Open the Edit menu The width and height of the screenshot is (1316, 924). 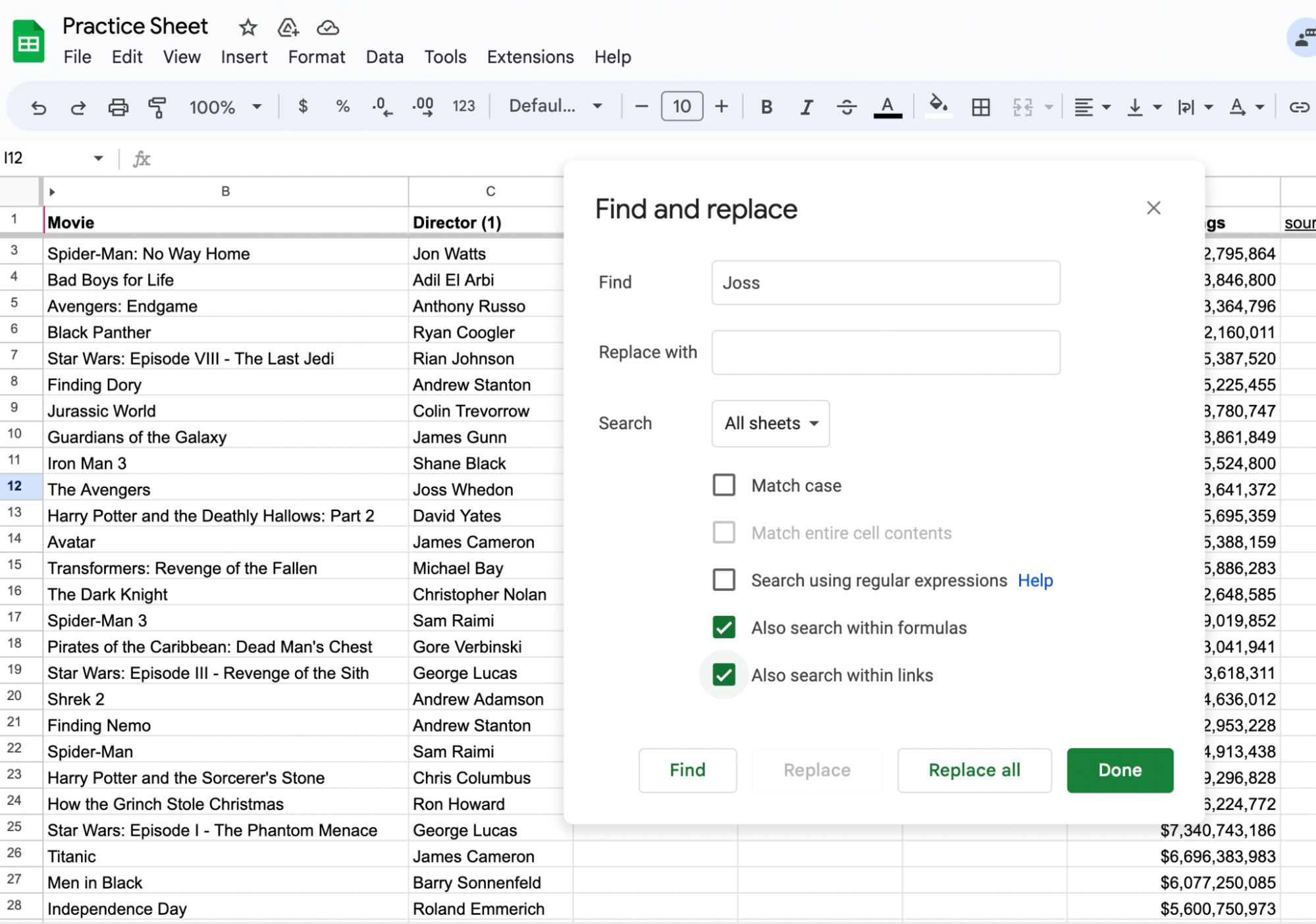(x=127, y=57)
